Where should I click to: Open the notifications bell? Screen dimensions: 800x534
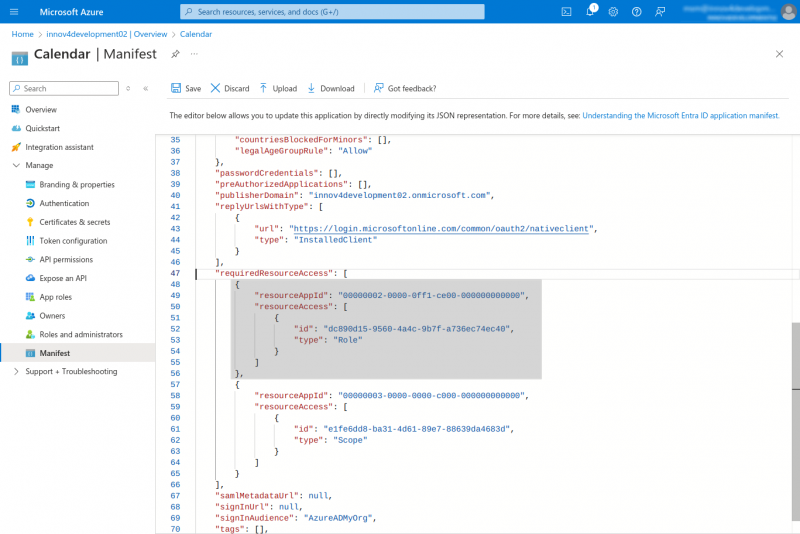pos(590,11)
